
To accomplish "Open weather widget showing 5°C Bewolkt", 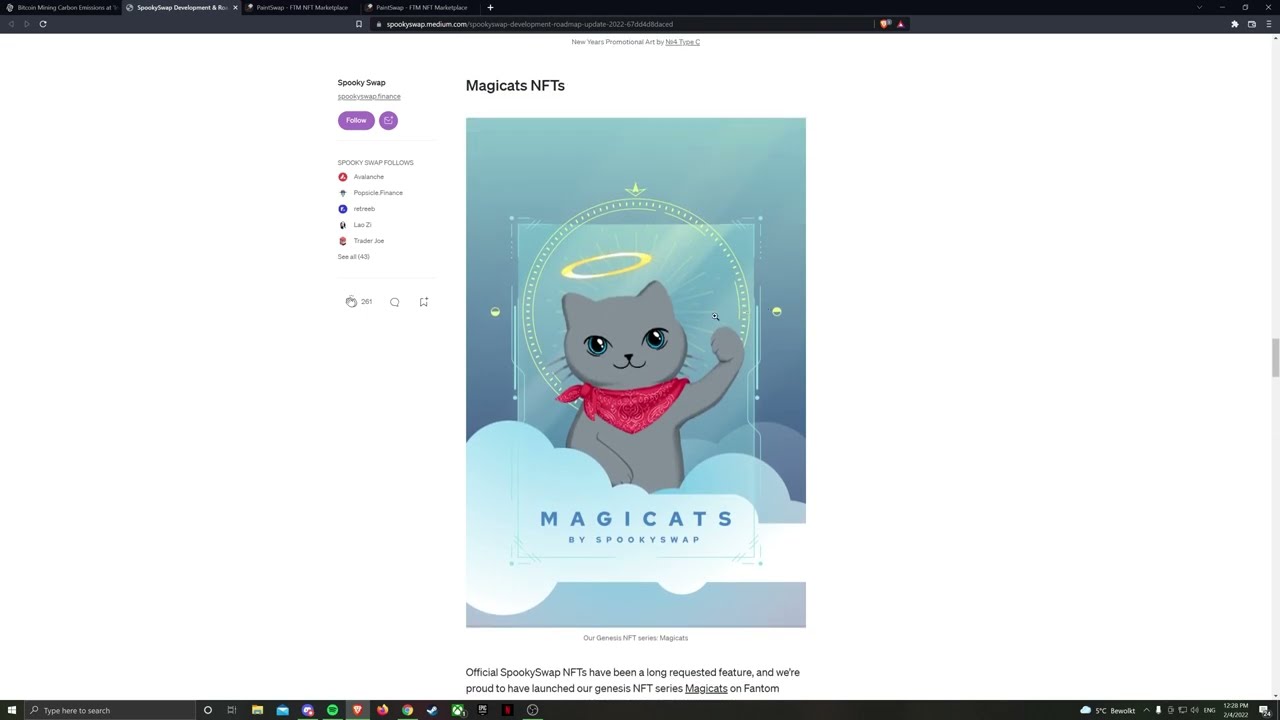I will click(1107, 710).
